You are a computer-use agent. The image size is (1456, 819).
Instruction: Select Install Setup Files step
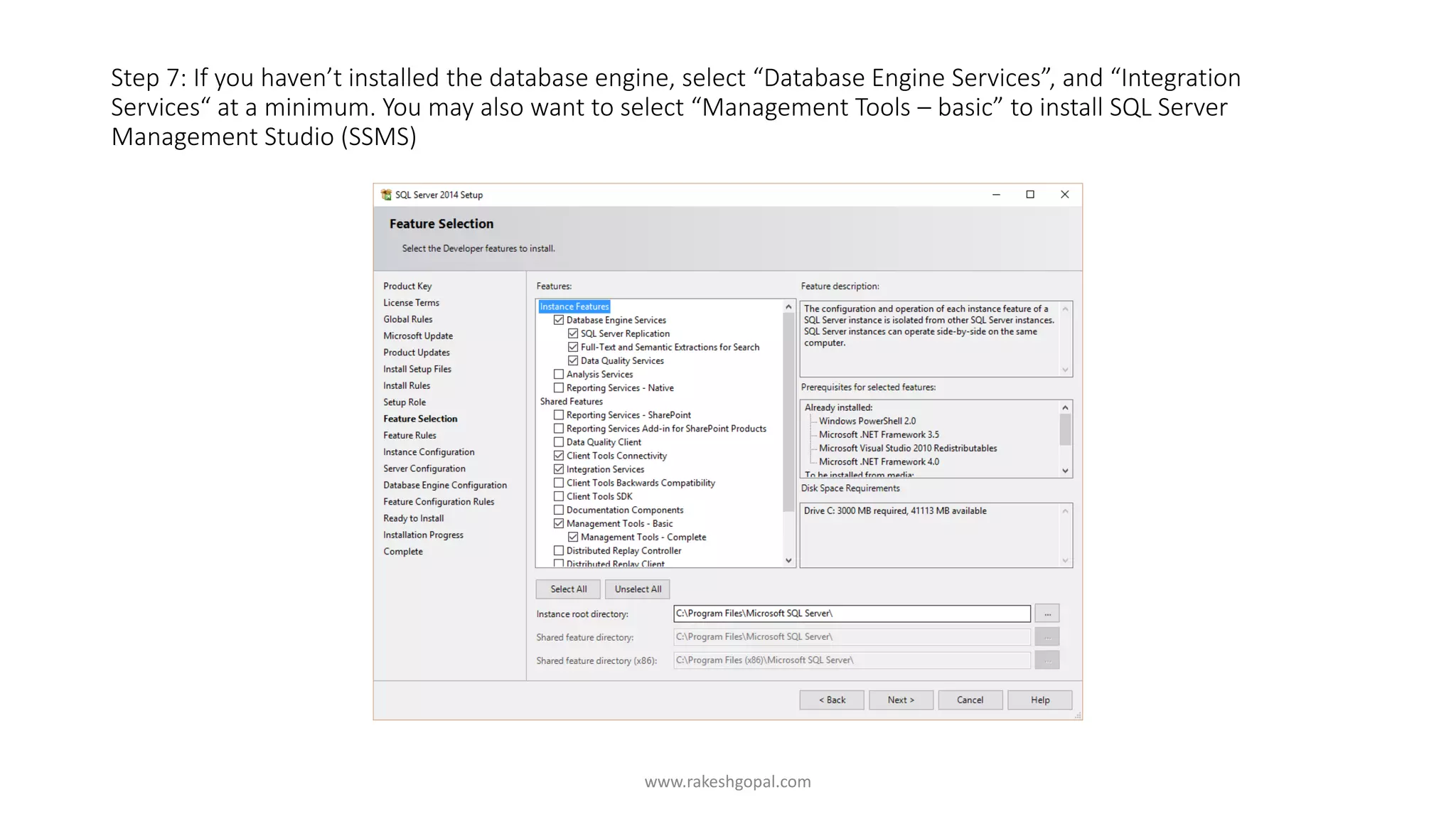pyautogui.click(x=417, y=369)
